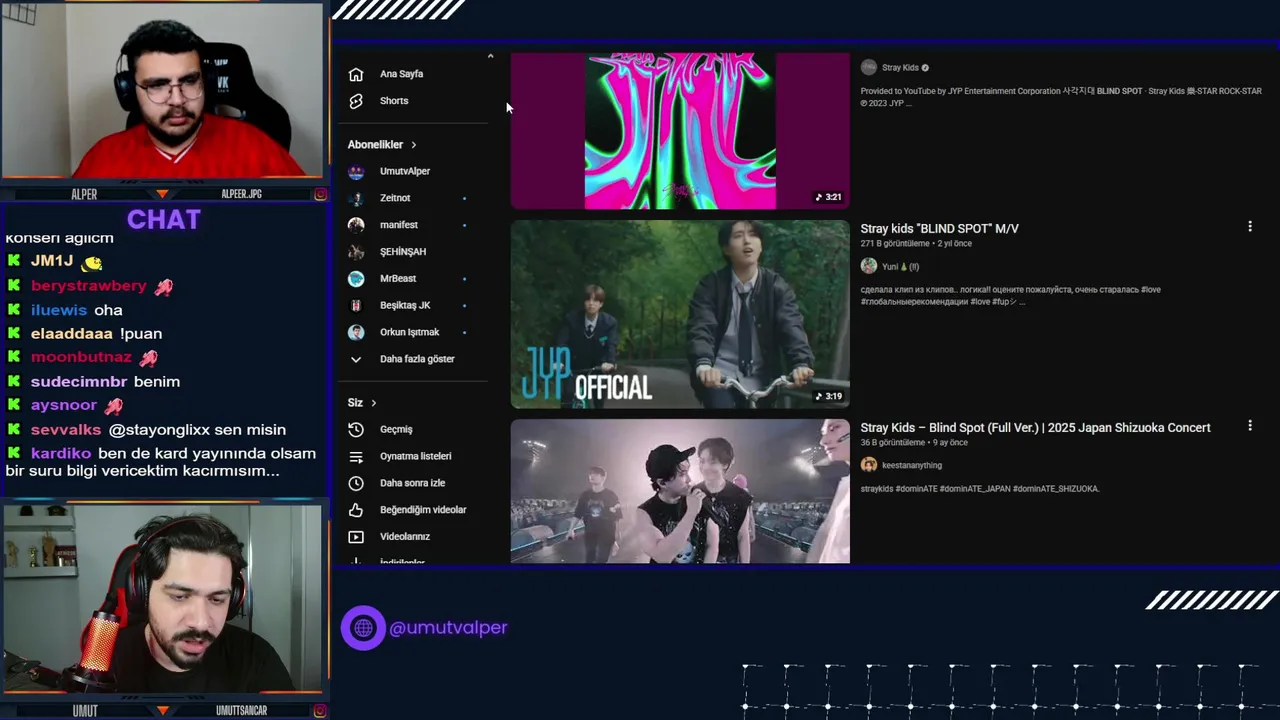Click @umutvalper handle text
Viewport: 1280px width, 720px height.
pos(448,628)
